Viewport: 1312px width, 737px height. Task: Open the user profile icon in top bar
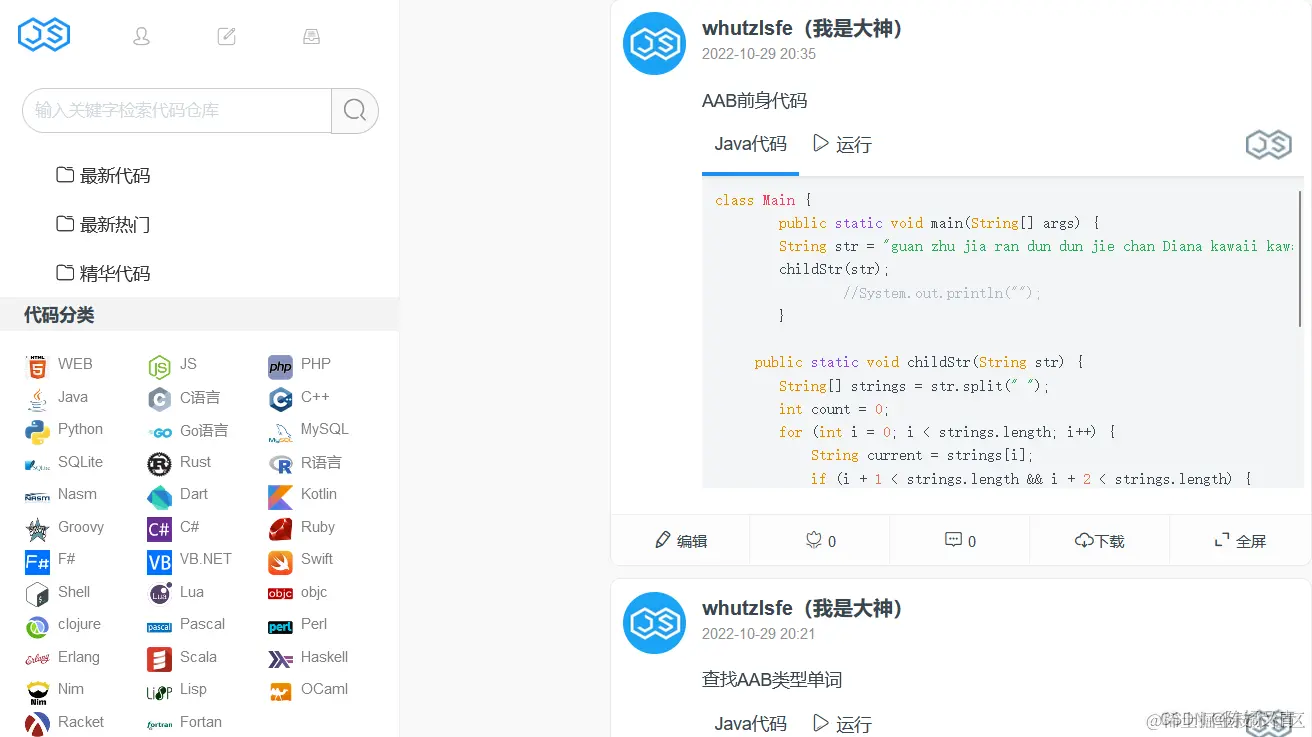141,34
